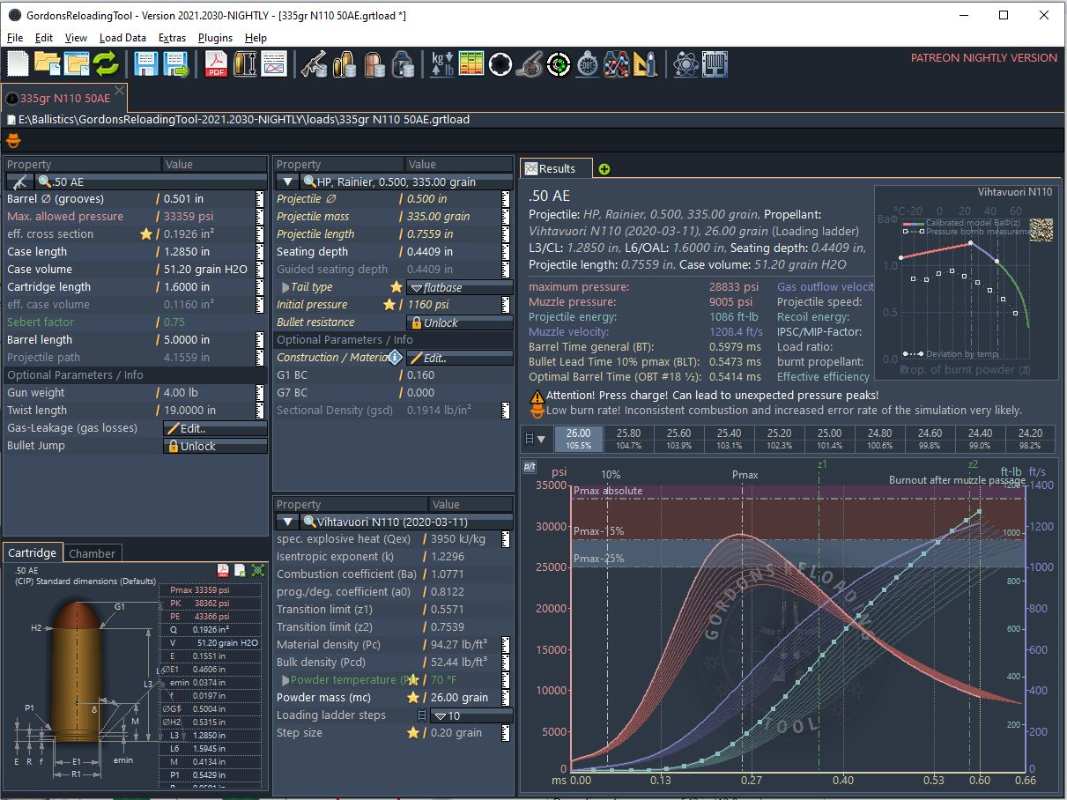Open the Load Data menu
The height and width of the screenshot is (800, 1067).
point(122,37)
